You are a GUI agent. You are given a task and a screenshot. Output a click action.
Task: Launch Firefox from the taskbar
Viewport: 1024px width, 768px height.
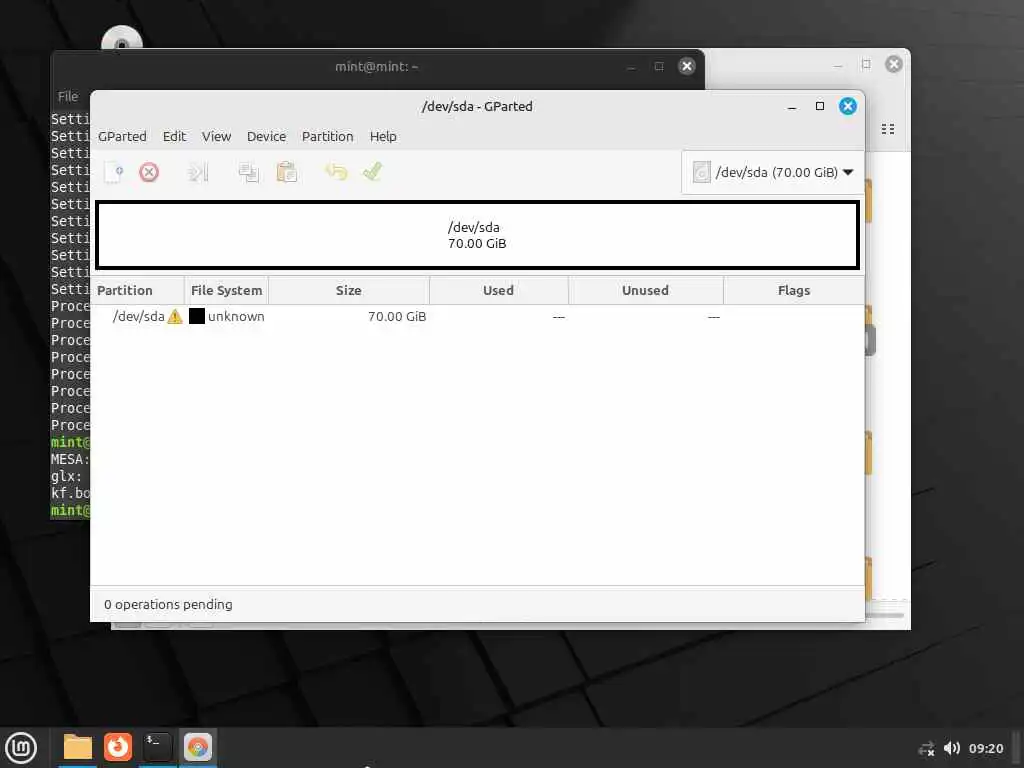118,747
